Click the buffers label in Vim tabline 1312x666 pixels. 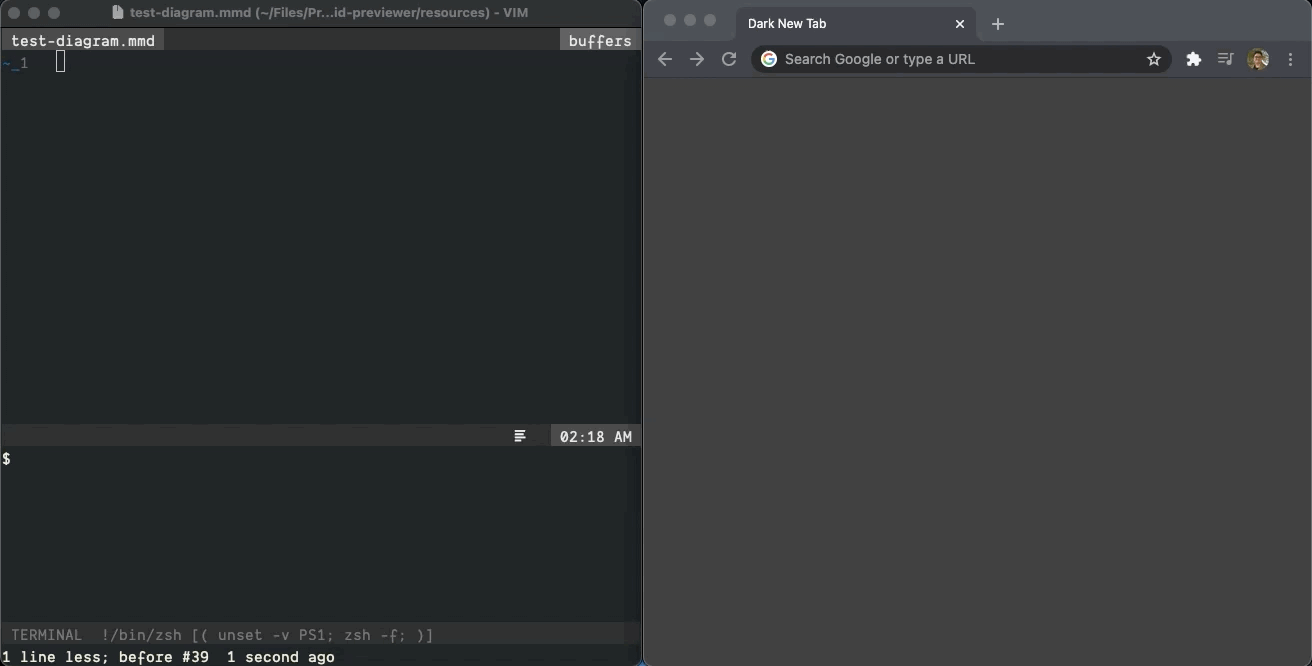coord(600,41)
